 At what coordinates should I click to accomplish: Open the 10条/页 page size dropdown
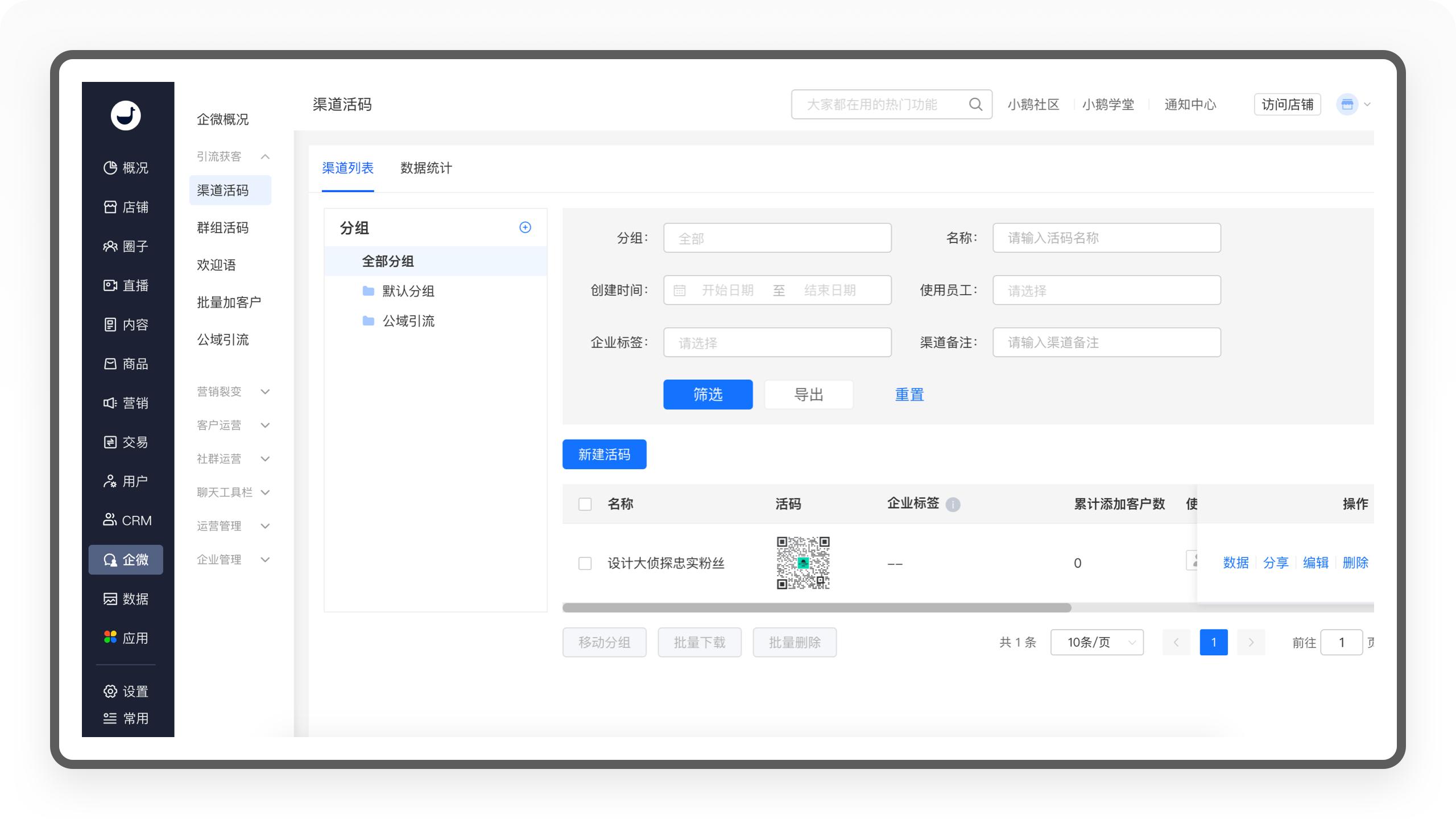point(1097,642)
